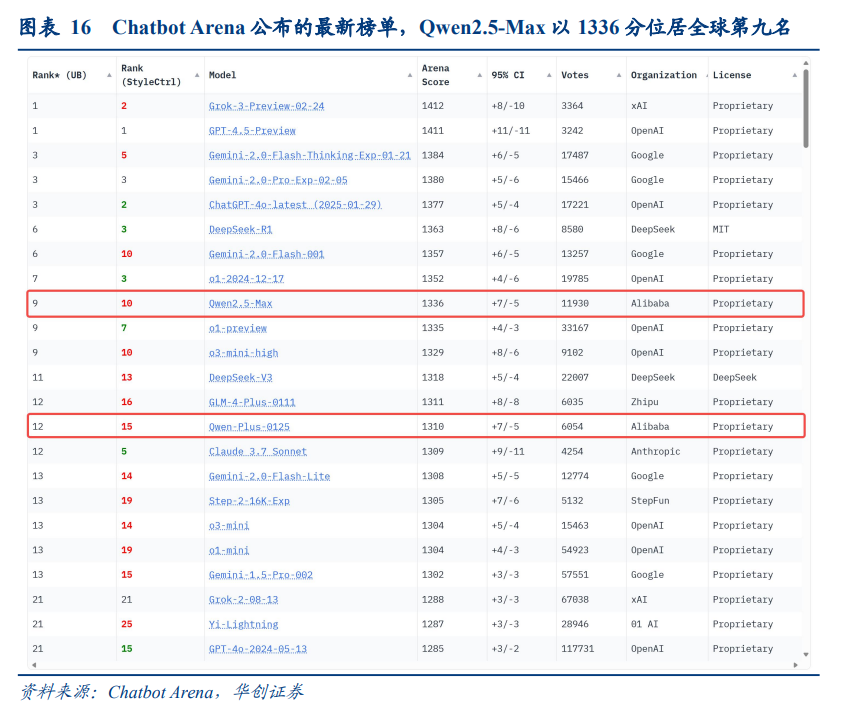
Task: Select the StepFun organization cell
Action: click(x=650, y=501)
